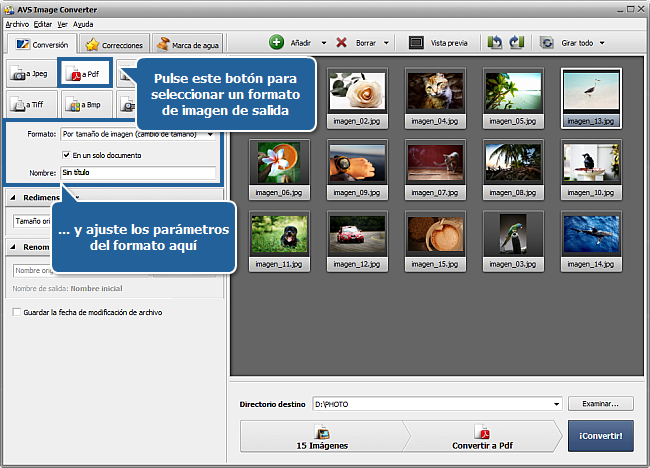
Task: Enable Guardar la fecha de modificación checkbox
Action: click(x=16, y=312)
